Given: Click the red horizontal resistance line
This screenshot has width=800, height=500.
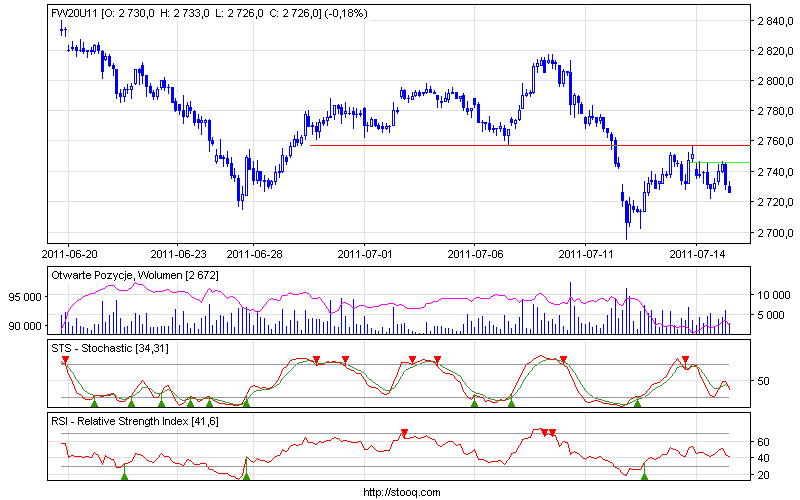Looking at the screenshot, I should pos(530,145).
